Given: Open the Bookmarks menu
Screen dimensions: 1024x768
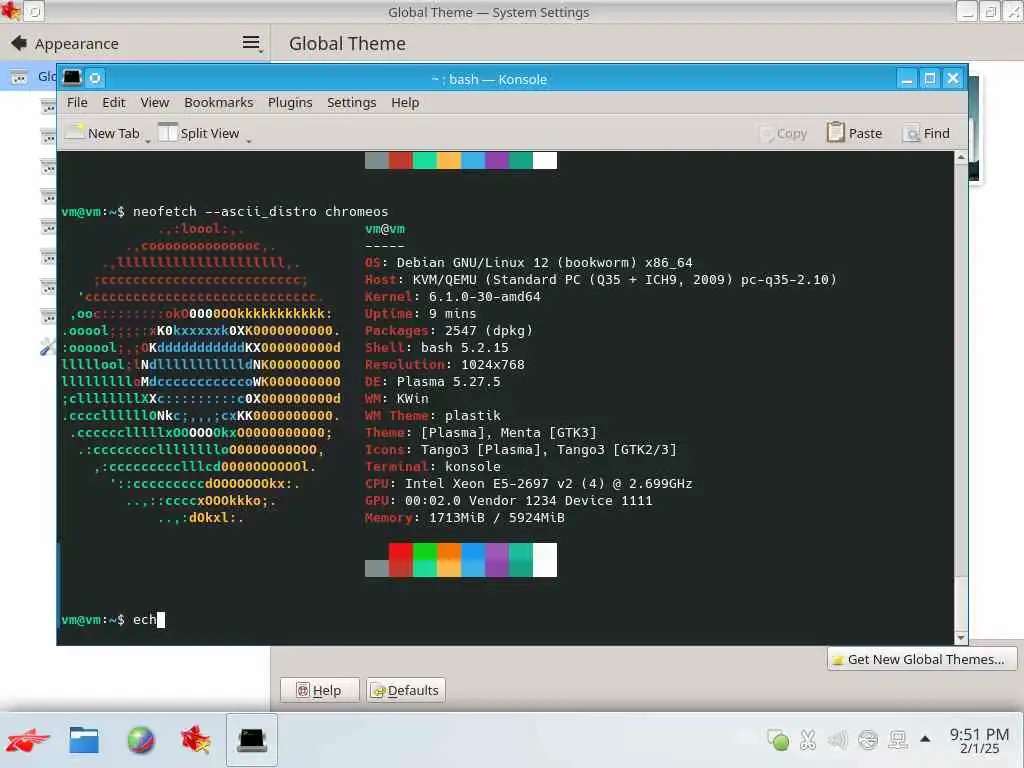Looking at the screenshot, I should tap(218, 103).
